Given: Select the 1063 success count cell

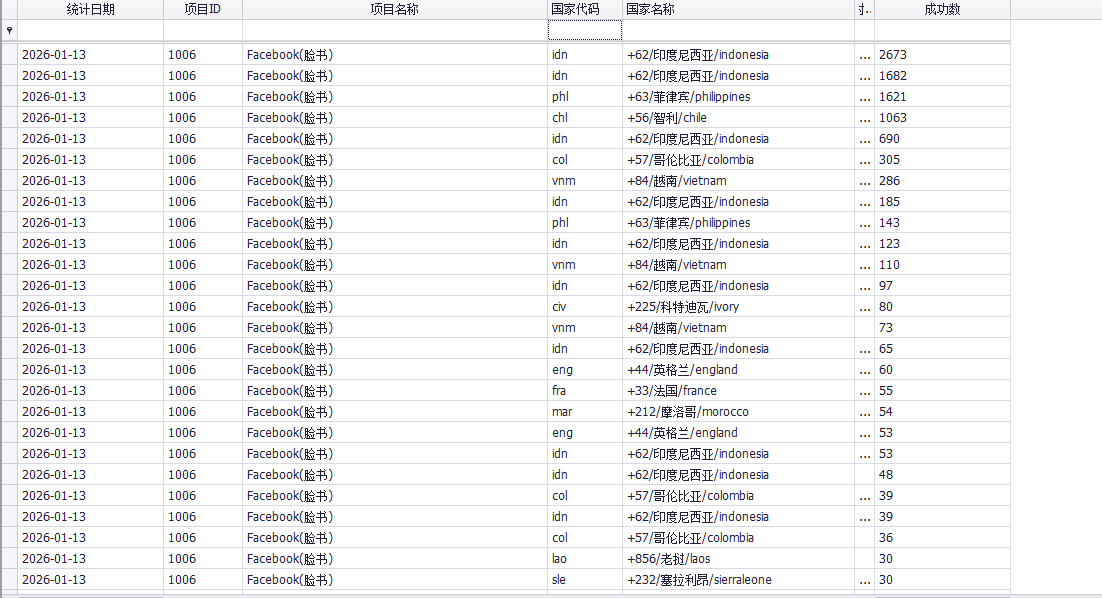Looking at the screenshot, I should click(x=942, y=118).
